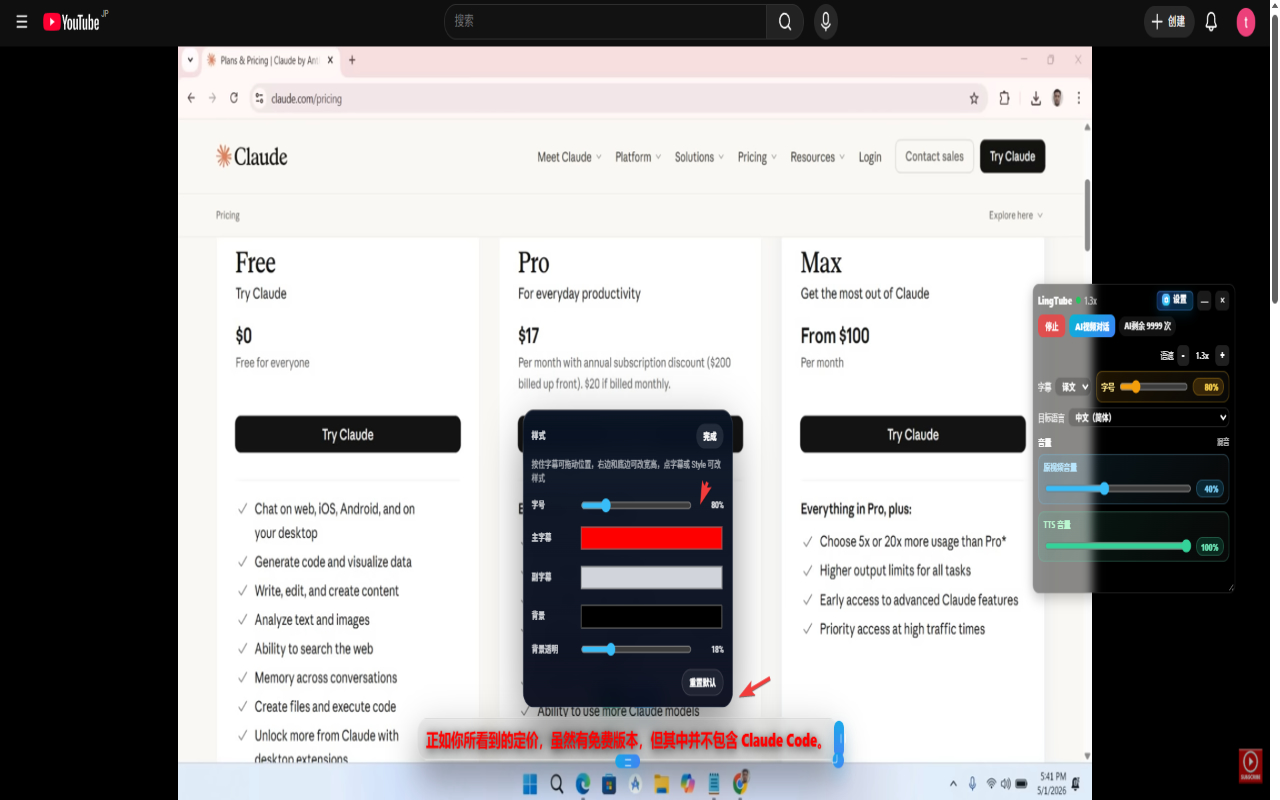
Task: Open the Windows Start menu
Action: pos(530,784)
